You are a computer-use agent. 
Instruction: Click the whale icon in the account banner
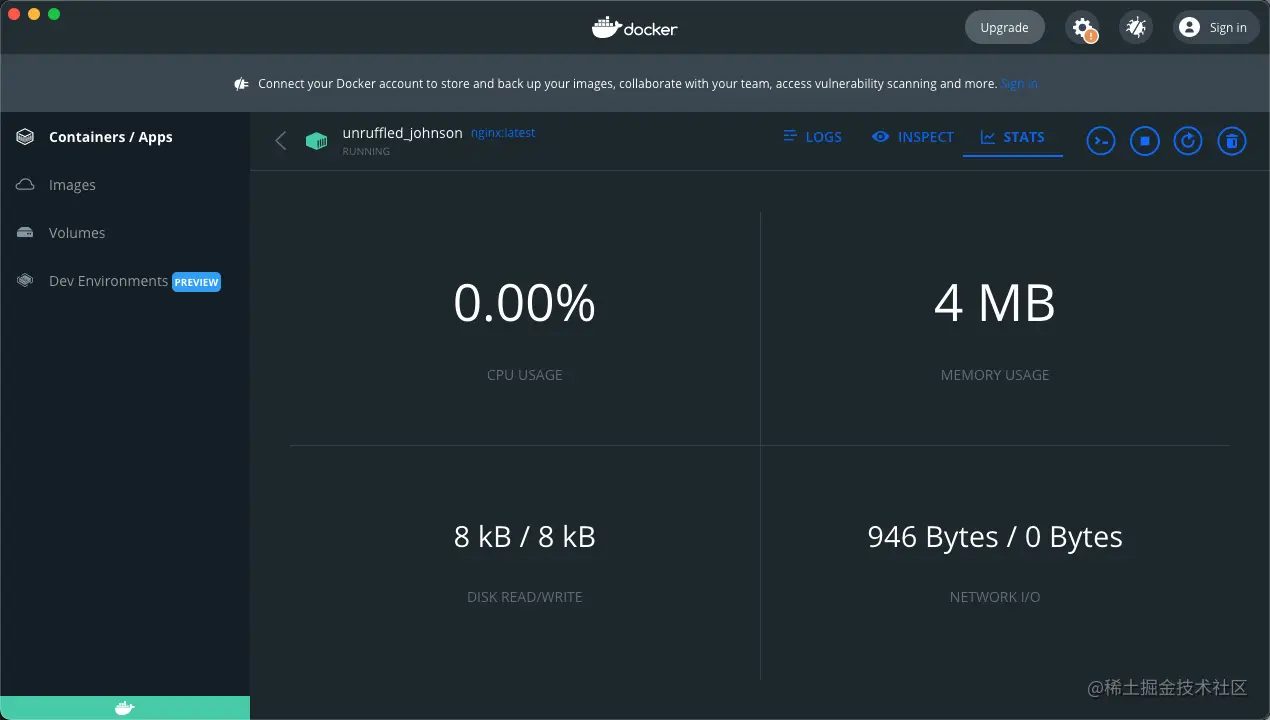[x=241, y=84]
